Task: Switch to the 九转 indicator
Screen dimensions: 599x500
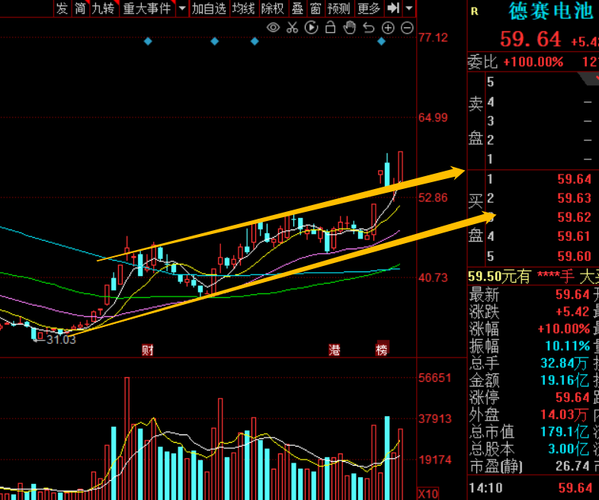Action: (x=104, y=8)
